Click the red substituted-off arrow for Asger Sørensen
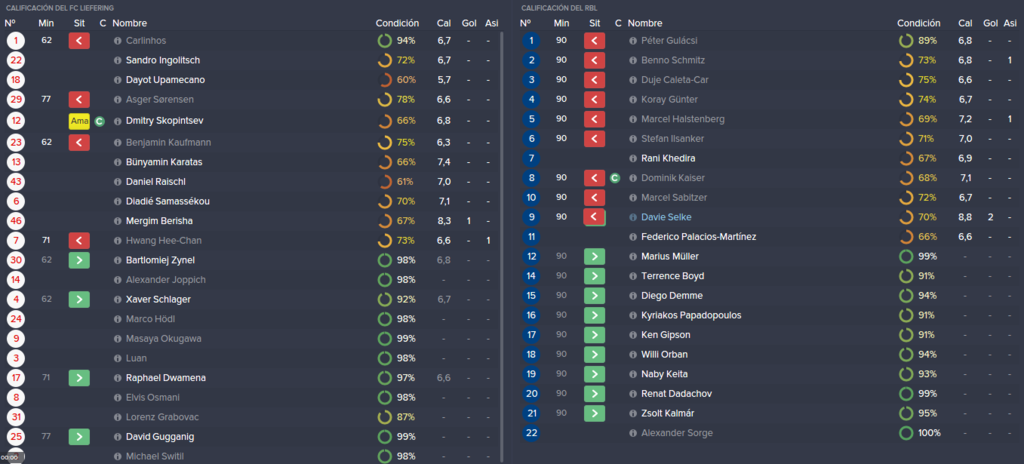The image size is (1024, 464). (x=78, y=99)
